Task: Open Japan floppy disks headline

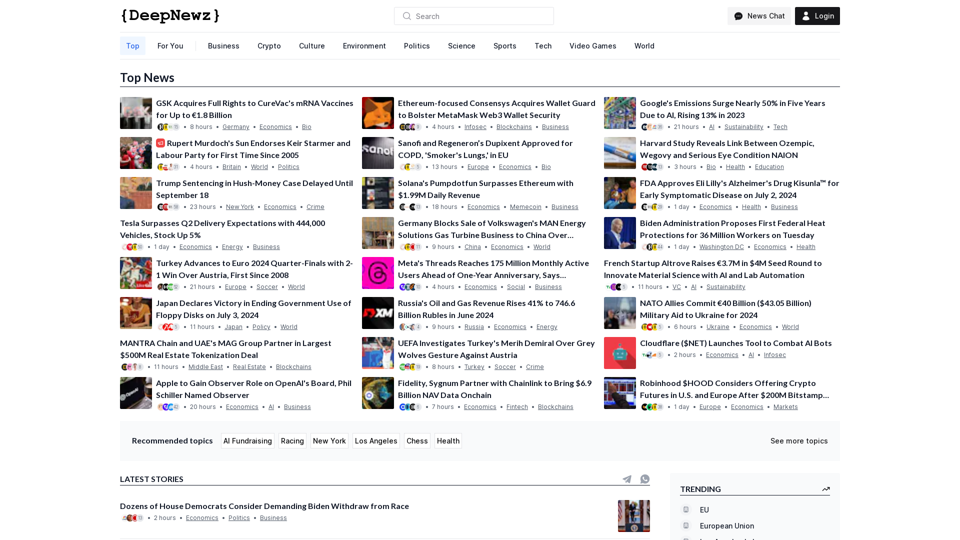Action: coord(253,309)
